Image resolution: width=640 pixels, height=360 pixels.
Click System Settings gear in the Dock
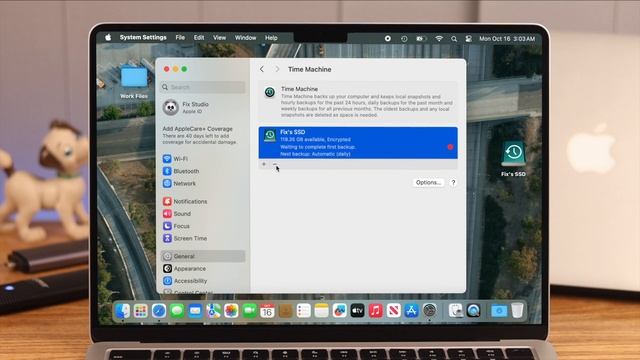tap(429, 311)
